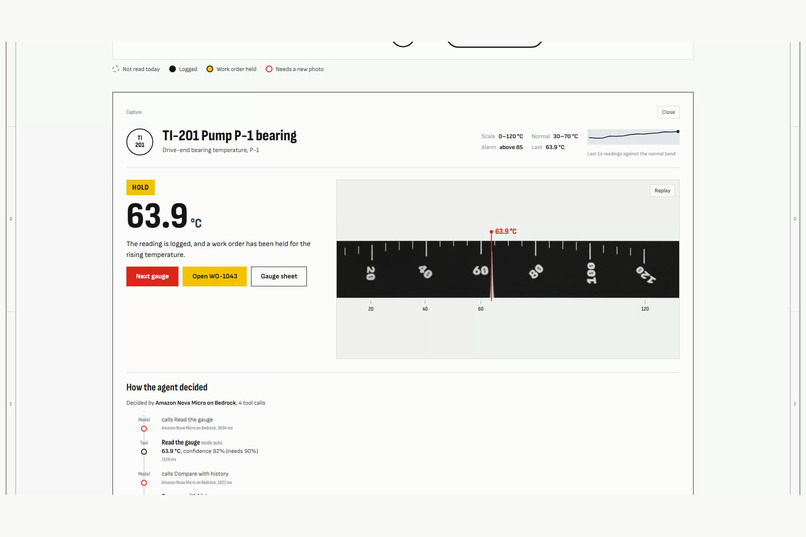This screenshot has height=537, width=806.
Task: Click the 'Last 14 readings against the normal band' caption
Action: click(x=631, y=154)
